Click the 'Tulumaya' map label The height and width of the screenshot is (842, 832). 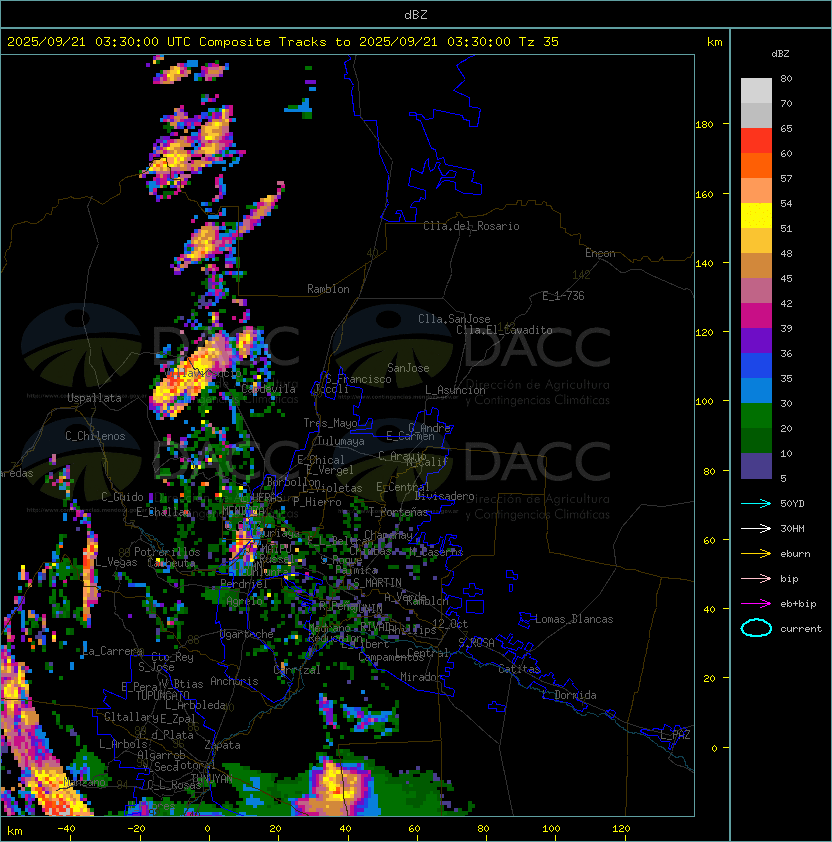pyautogui.click(x=341, y=441)
